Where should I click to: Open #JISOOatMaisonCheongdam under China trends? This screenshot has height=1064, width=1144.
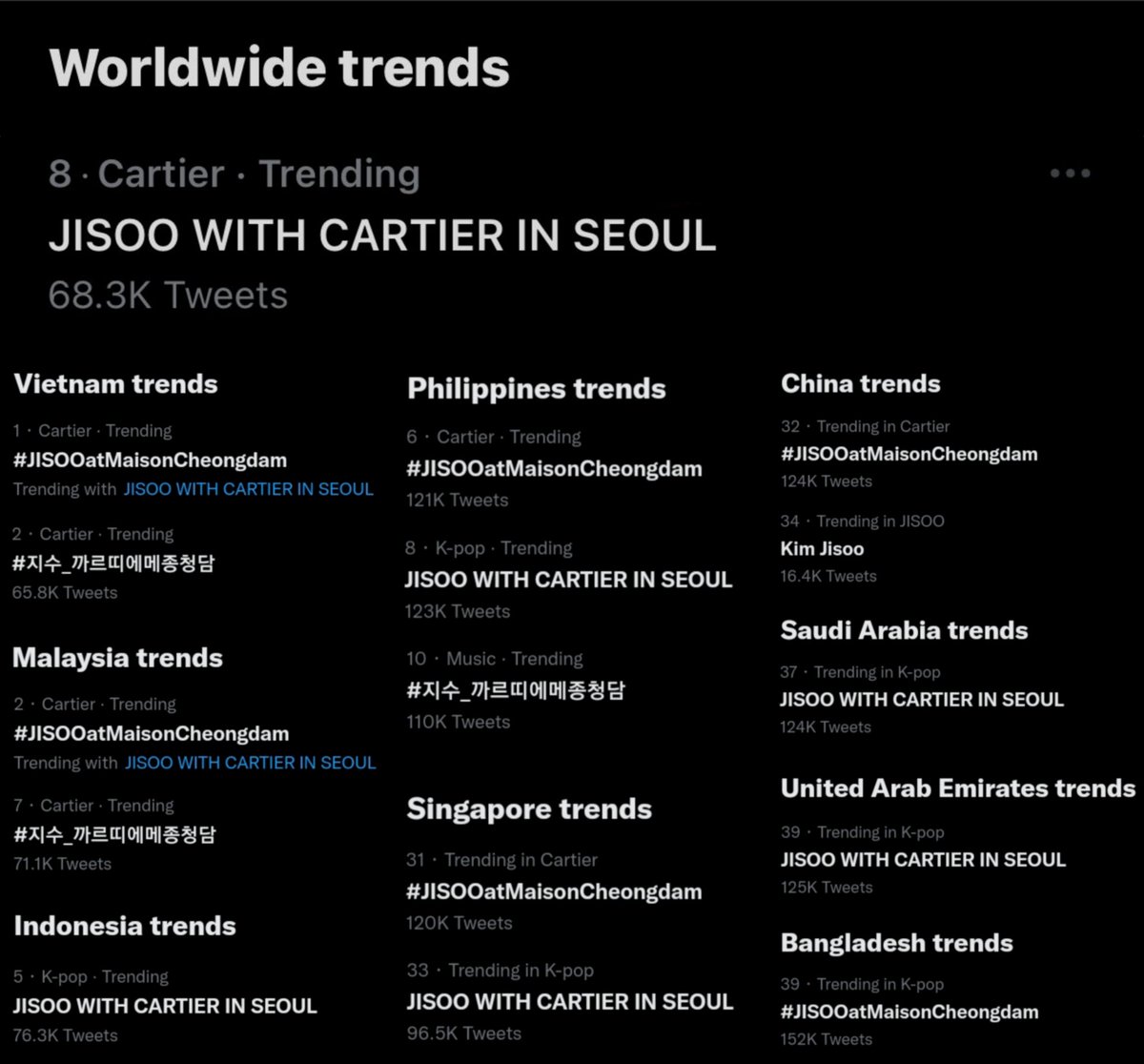909,454
